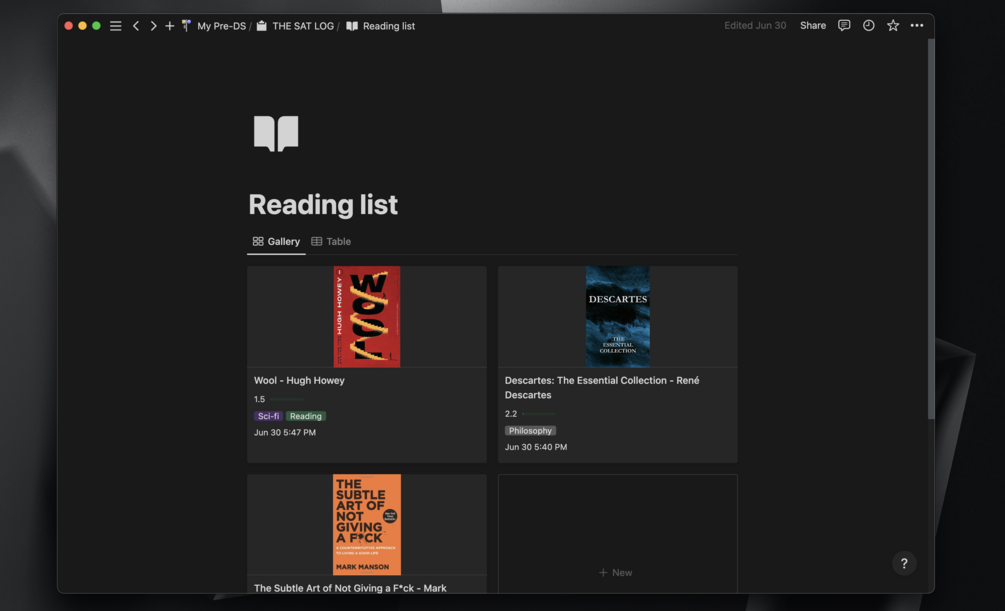Open Reading list breadcrumb

pyautogui.click(x=388, y=26)
